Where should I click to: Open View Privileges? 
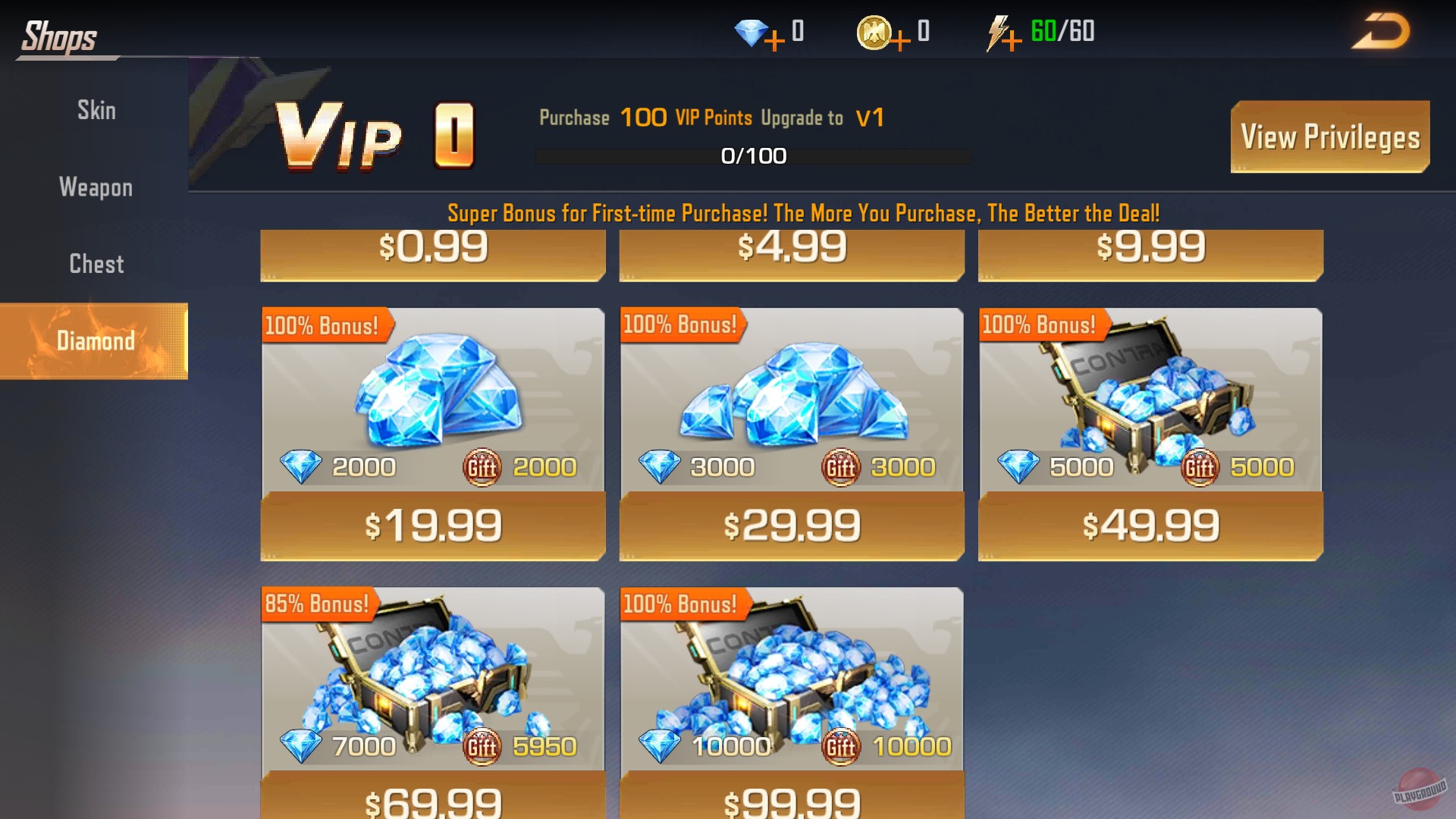pyautogui.click(x=1330, y=137)
